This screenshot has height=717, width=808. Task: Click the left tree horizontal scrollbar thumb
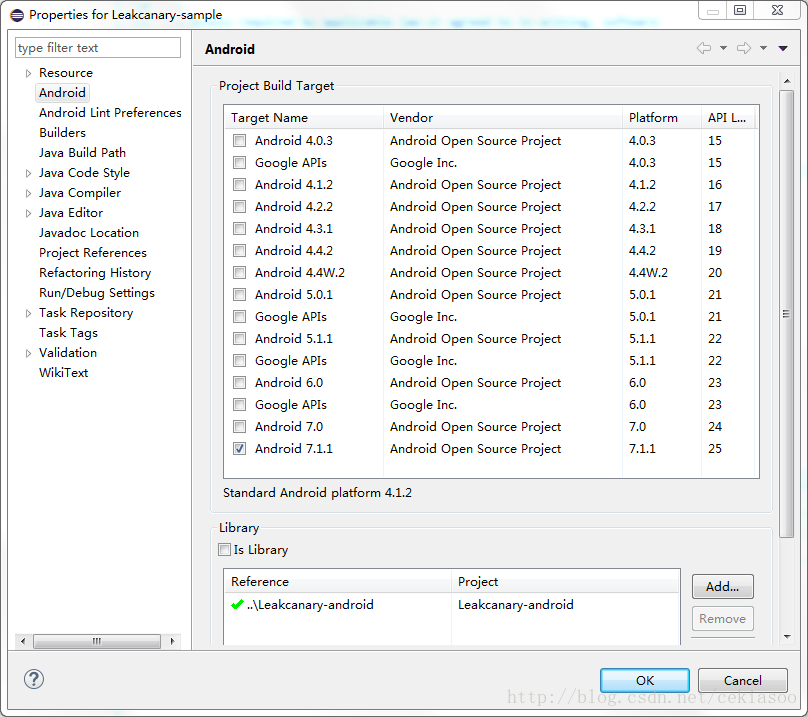point(97,641)
